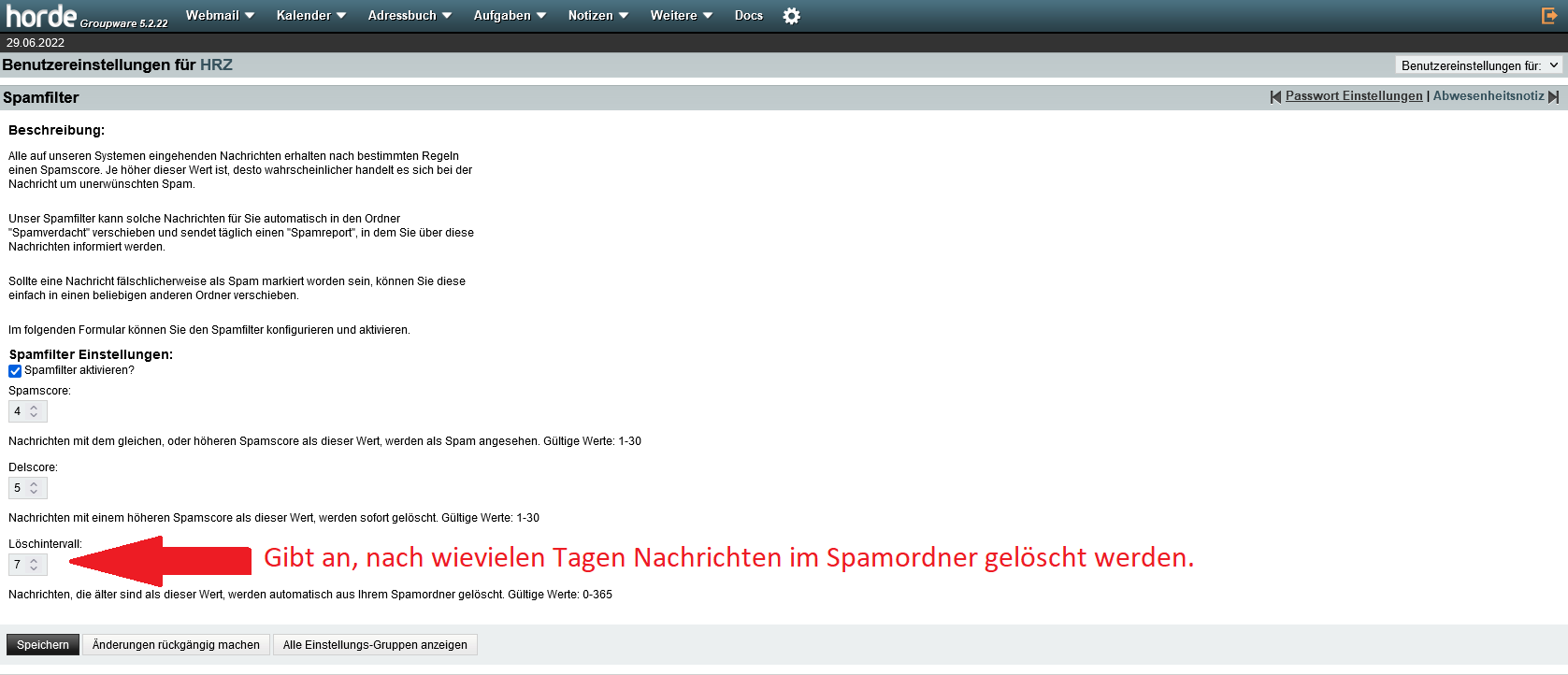Open the settings gear icon
The image size is (1568, 675).
click(791, 16)
